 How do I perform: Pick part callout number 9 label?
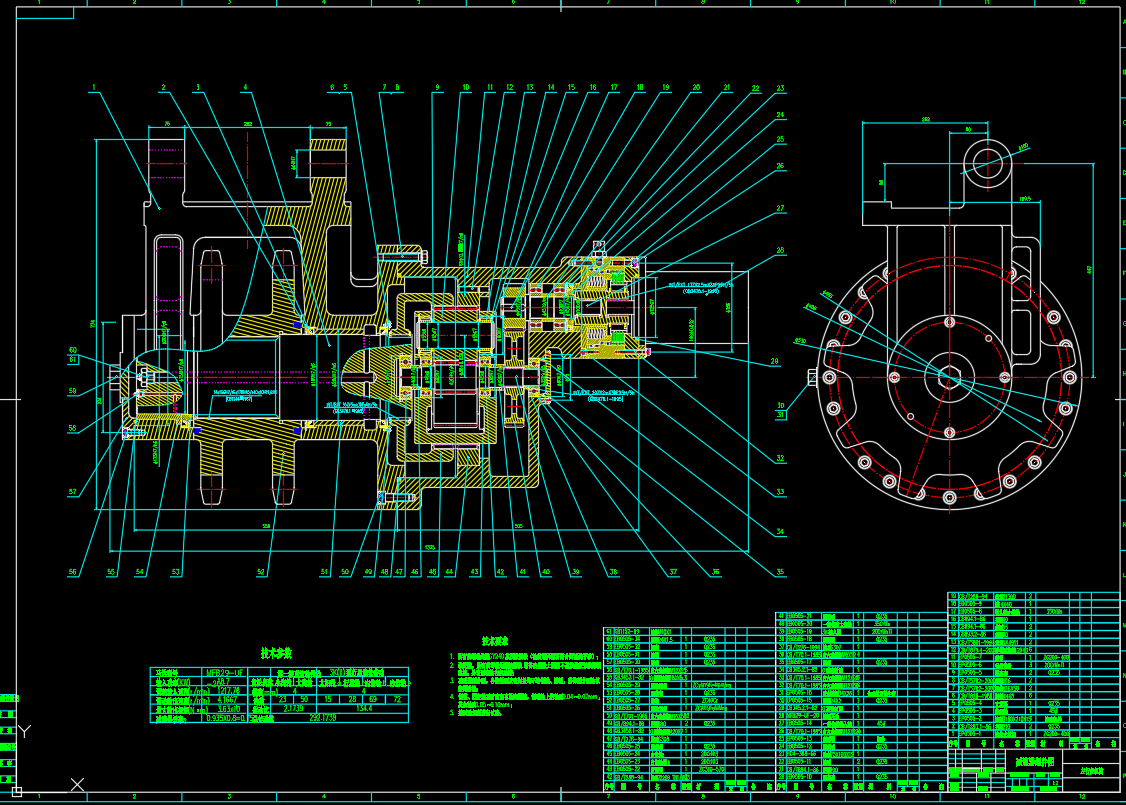point(437,88)
